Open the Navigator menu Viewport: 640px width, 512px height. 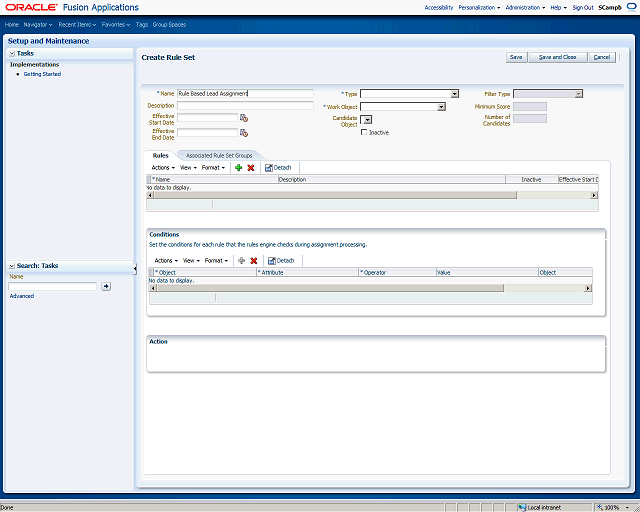(38, 24)
